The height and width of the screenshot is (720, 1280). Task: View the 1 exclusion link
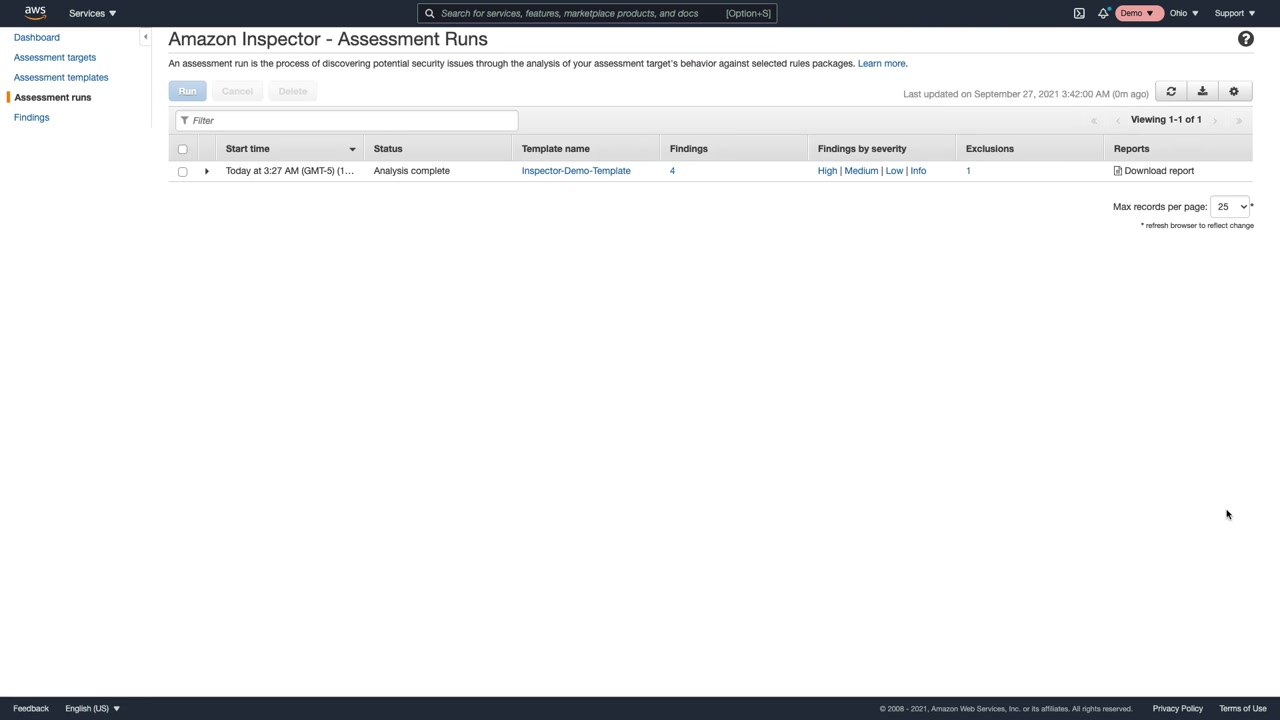[x=968, y=171]
